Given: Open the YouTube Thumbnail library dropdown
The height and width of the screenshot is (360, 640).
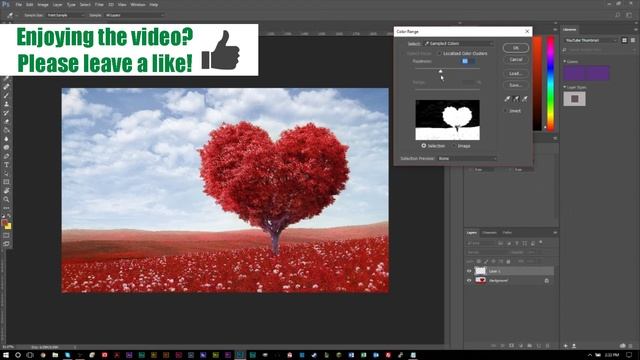Looking at the screenshot, I should (x=591, y=40).
